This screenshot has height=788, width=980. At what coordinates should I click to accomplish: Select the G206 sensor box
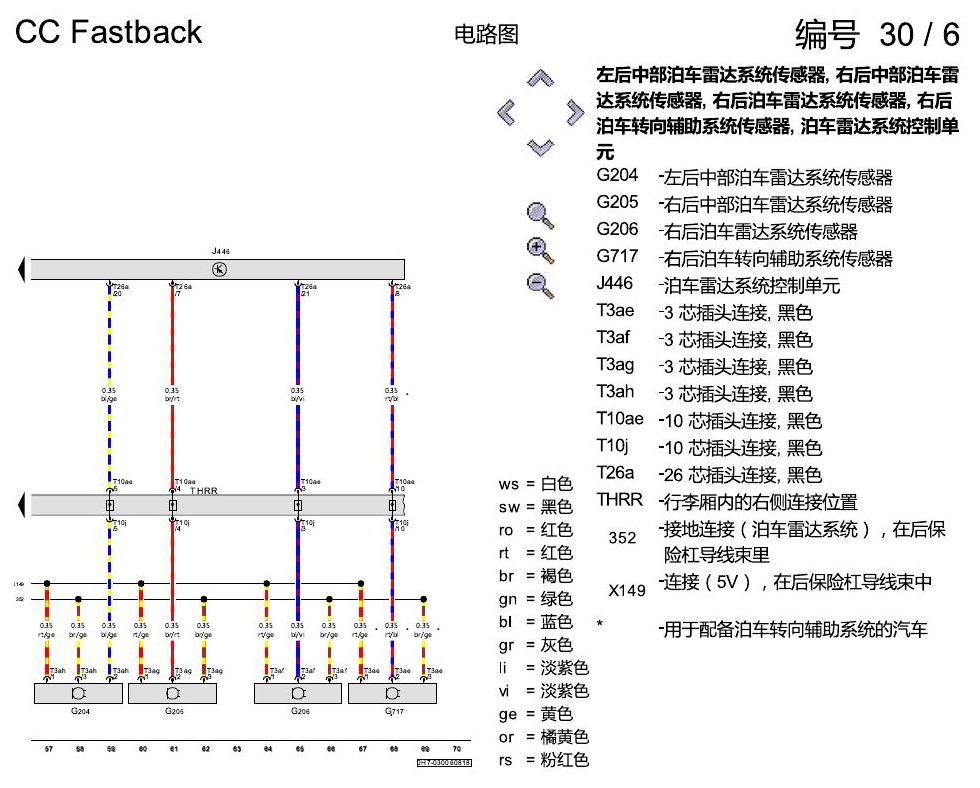(x=298, y=693)
